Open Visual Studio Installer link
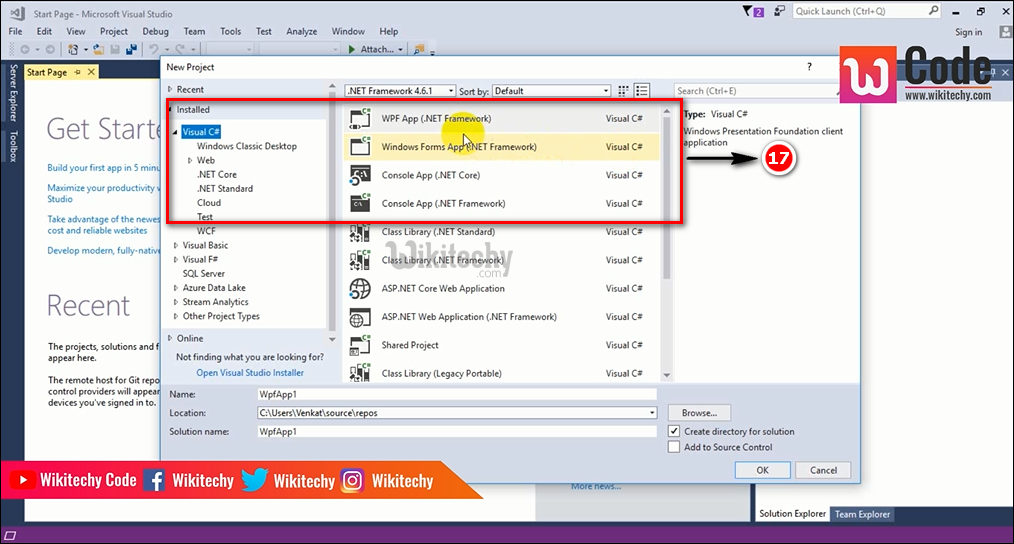 (x=250, y=373)
